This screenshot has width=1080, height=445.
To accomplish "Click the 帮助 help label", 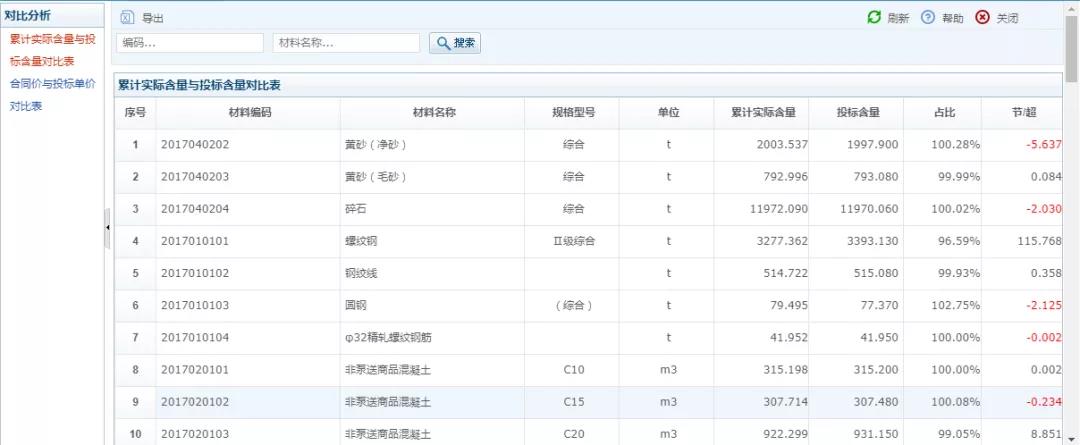I will 953,19.
